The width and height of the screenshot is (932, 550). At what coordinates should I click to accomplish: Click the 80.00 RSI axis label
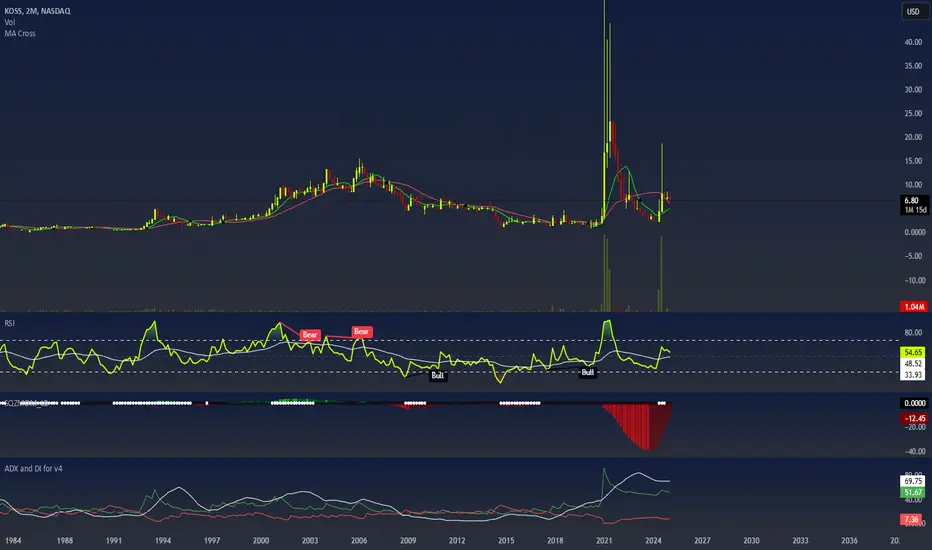pyautogui.click(x=914, y=332)
